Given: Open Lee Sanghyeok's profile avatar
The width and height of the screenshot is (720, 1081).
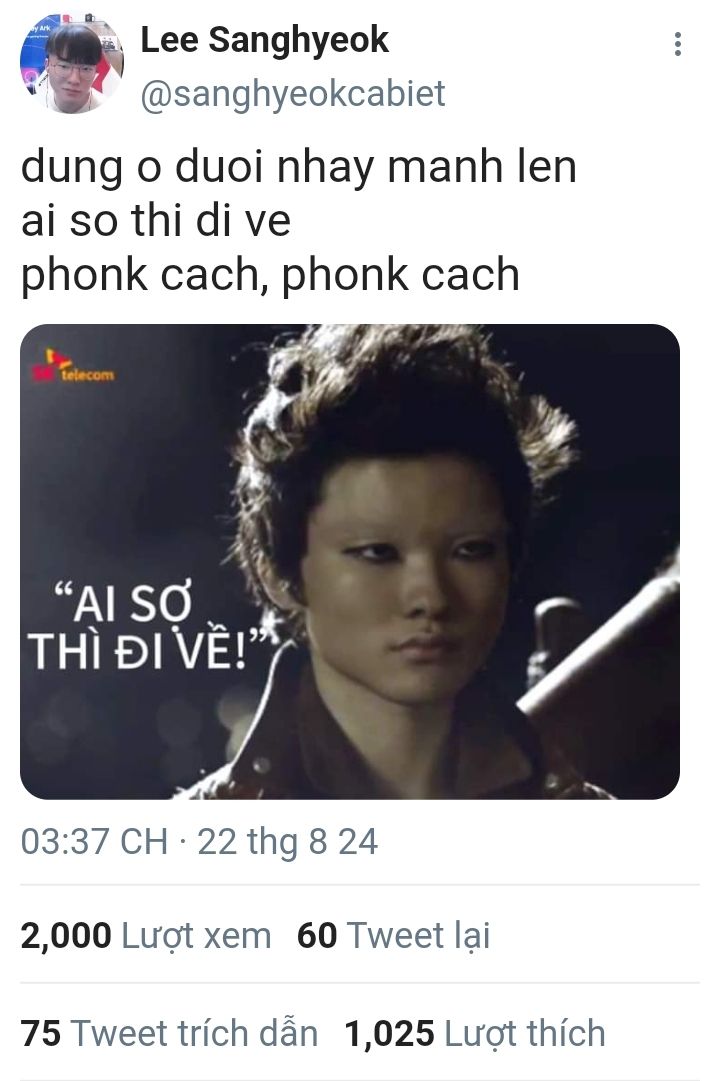Looking at the screenshot, I should coord(72,63).
